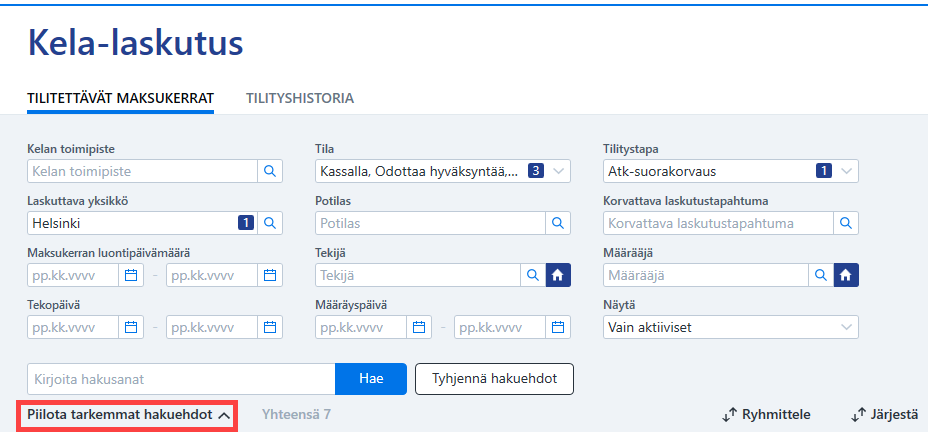928x432 pixels.
Task: Focus the Potilas input field
Action: coord(430,223)
